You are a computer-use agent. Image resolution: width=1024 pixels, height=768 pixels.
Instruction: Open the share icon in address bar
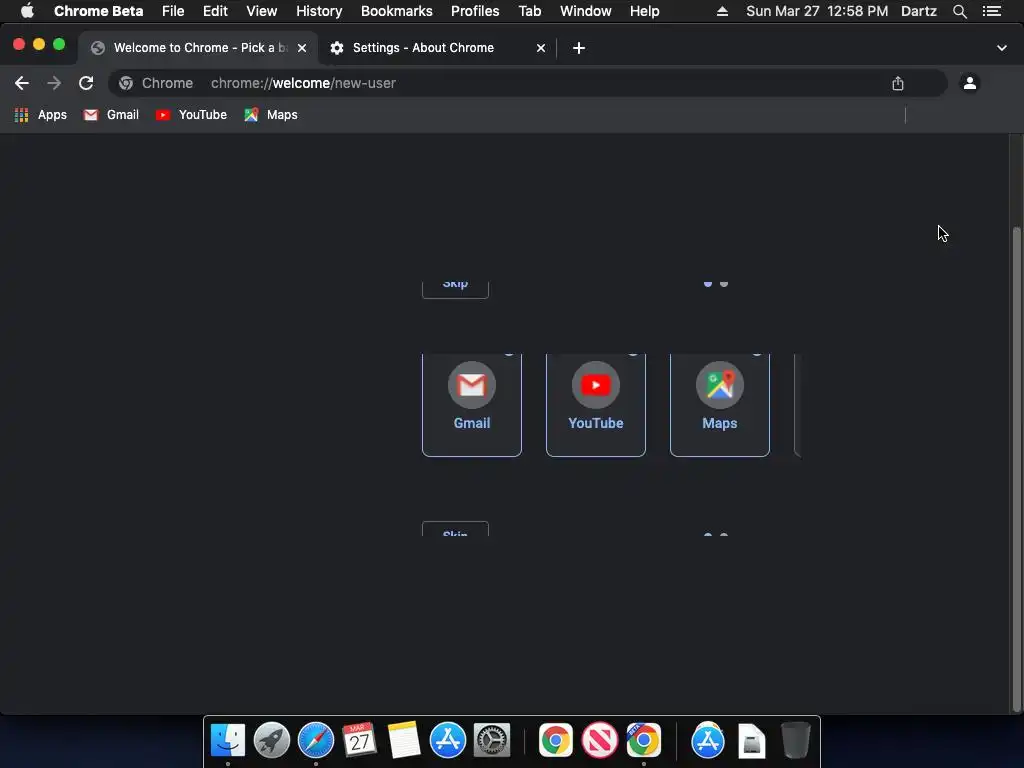[898, 83]
